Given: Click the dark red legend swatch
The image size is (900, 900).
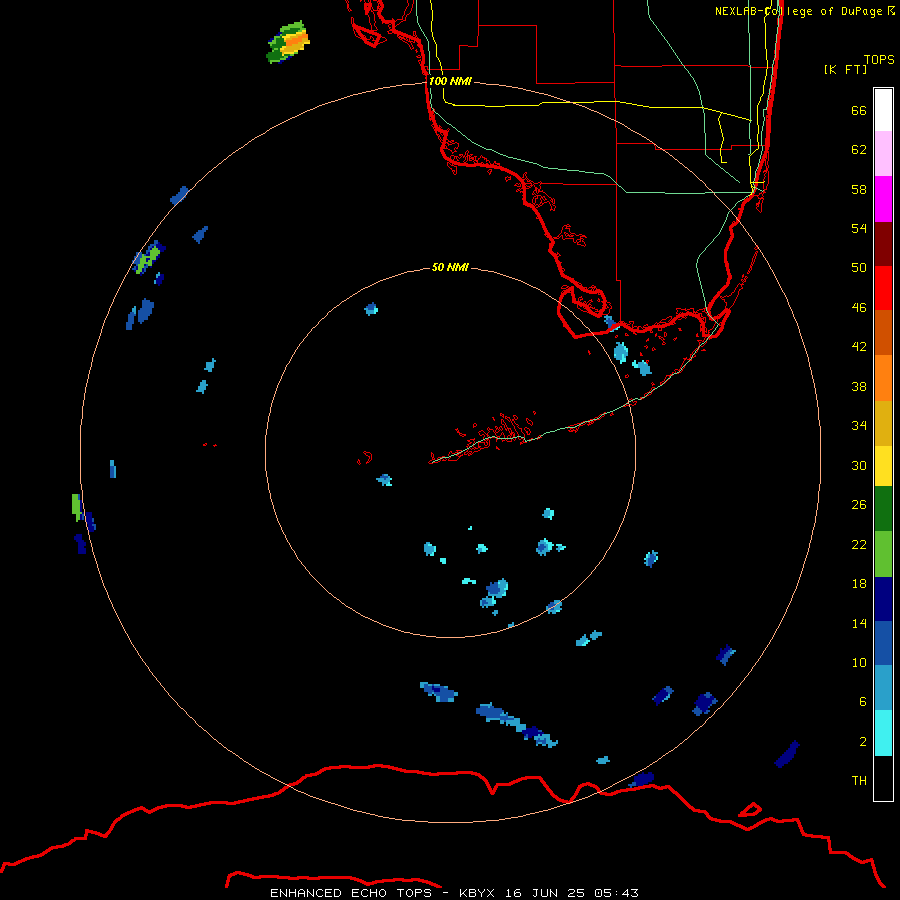Looking at the screenshot, I should click(883, 244).
